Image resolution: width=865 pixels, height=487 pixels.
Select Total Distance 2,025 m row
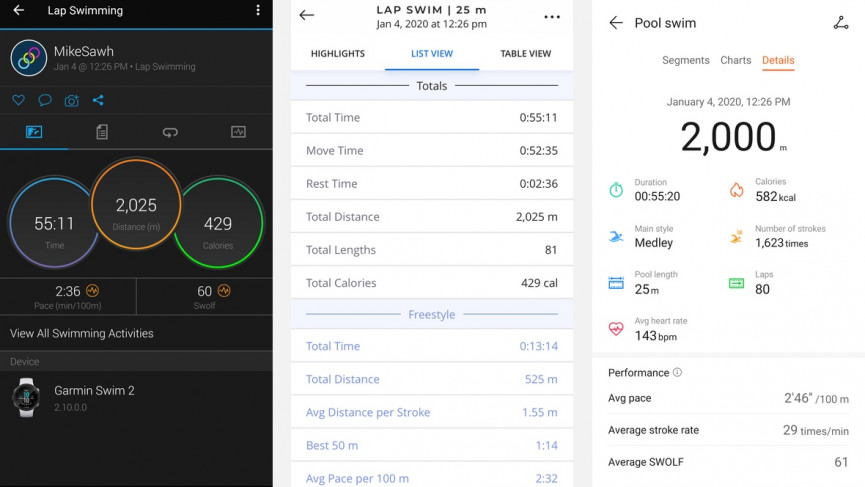point(432,216)
